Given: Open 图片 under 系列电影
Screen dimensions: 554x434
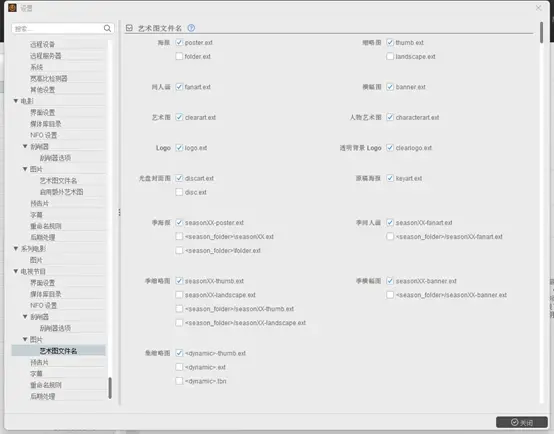Looking at the screenshot, I should 36,260.
